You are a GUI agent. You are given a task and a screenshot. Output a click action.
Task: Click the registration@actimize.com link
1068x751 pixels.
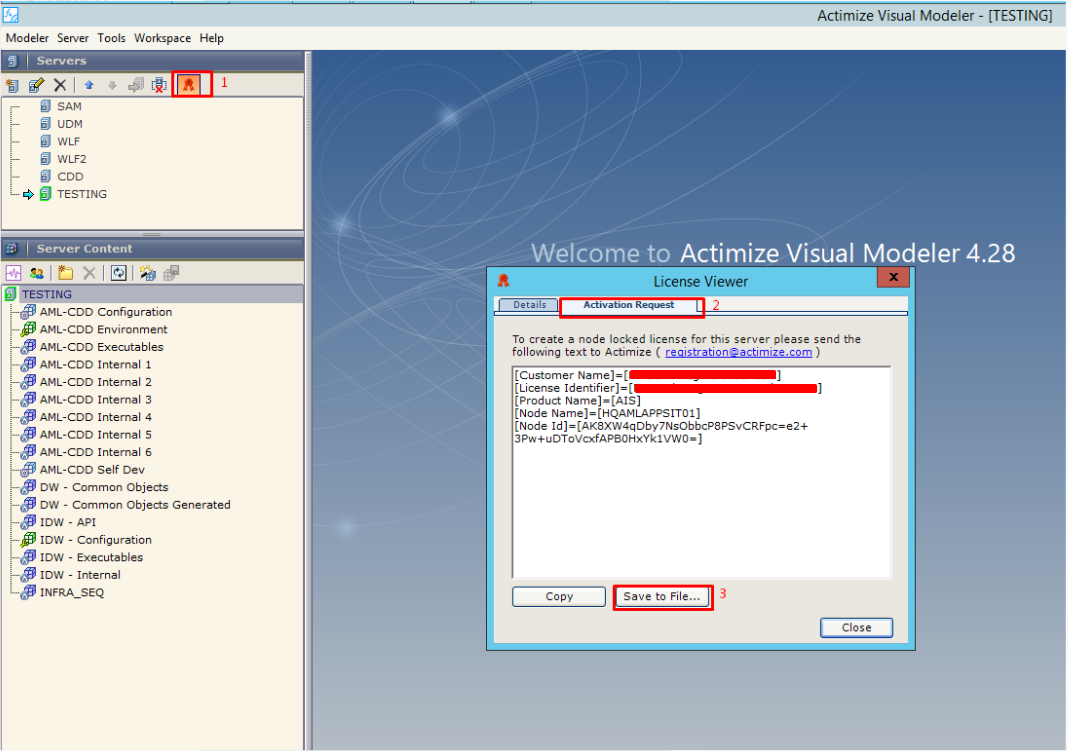pyautogui.click(x=738, y=352)
